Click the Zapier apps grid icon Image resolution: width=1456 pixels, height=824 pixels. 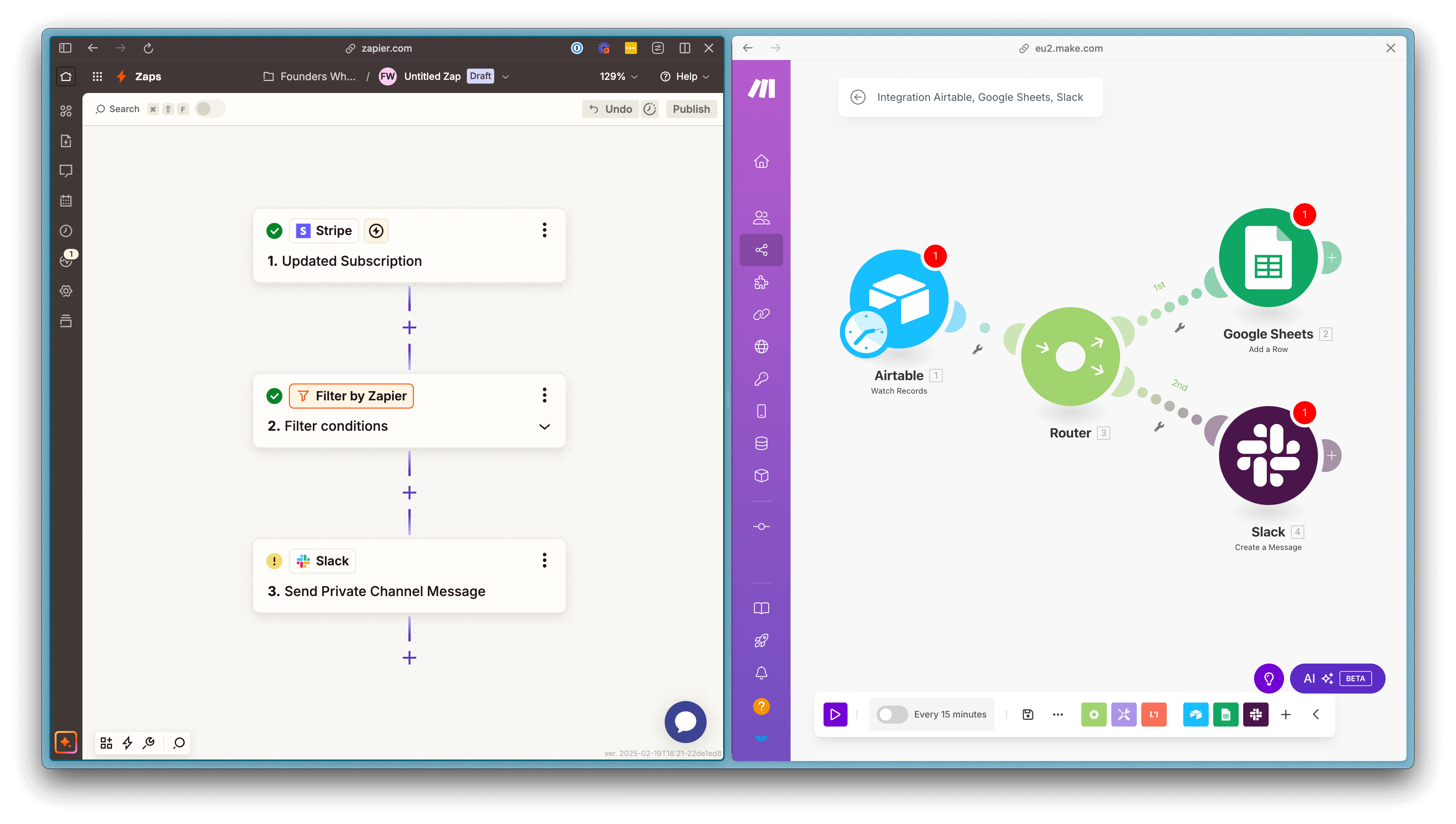coord(97,76)
